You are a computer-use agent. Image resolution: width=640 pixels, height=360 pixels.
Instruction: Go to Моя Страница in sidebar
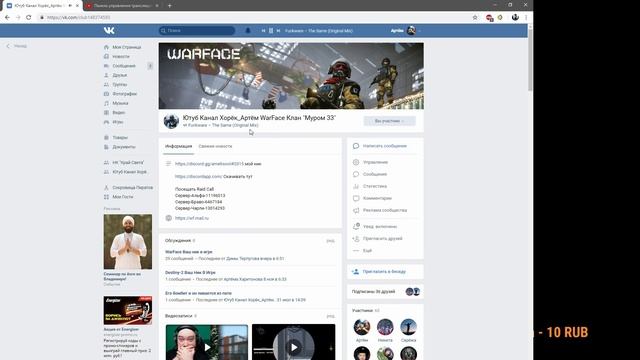127,47
